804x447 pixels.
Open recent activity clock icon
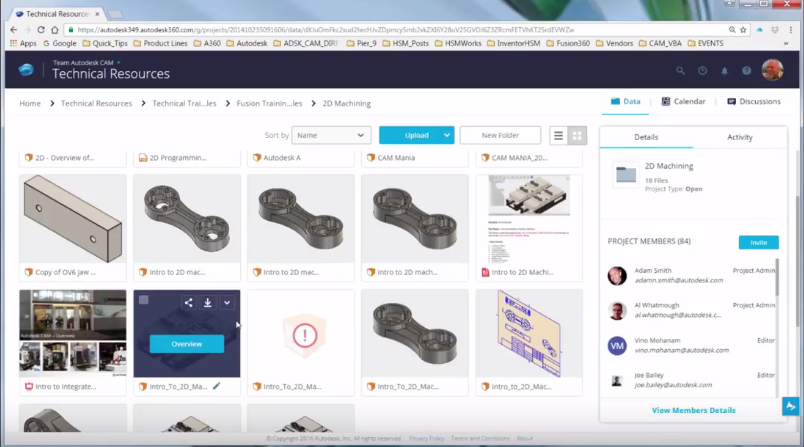coord(702,71)
